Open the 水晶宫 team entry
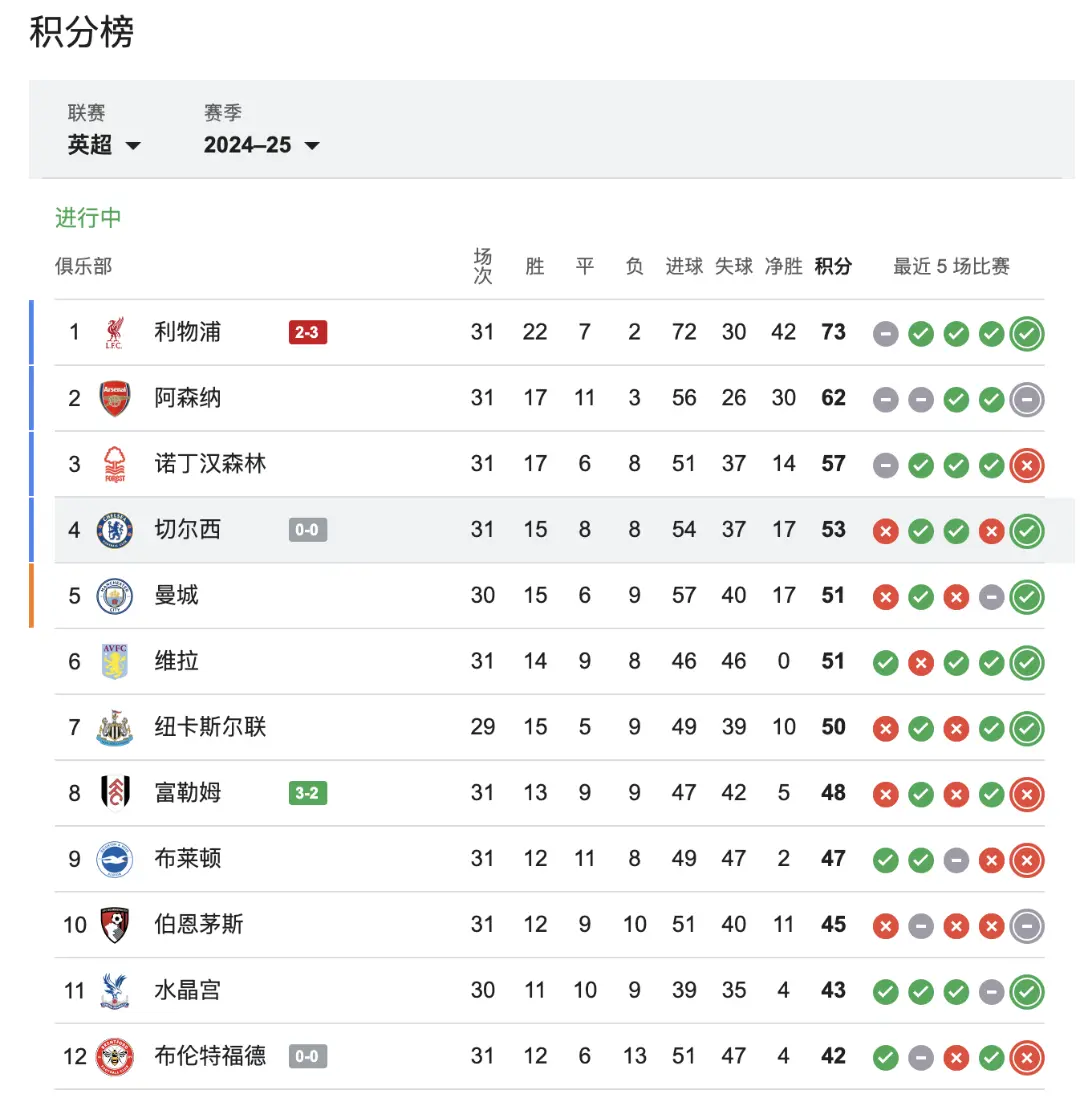The height and width of the screenshot is (1098, 1080). pyautogui.click(x=188, y=990)
